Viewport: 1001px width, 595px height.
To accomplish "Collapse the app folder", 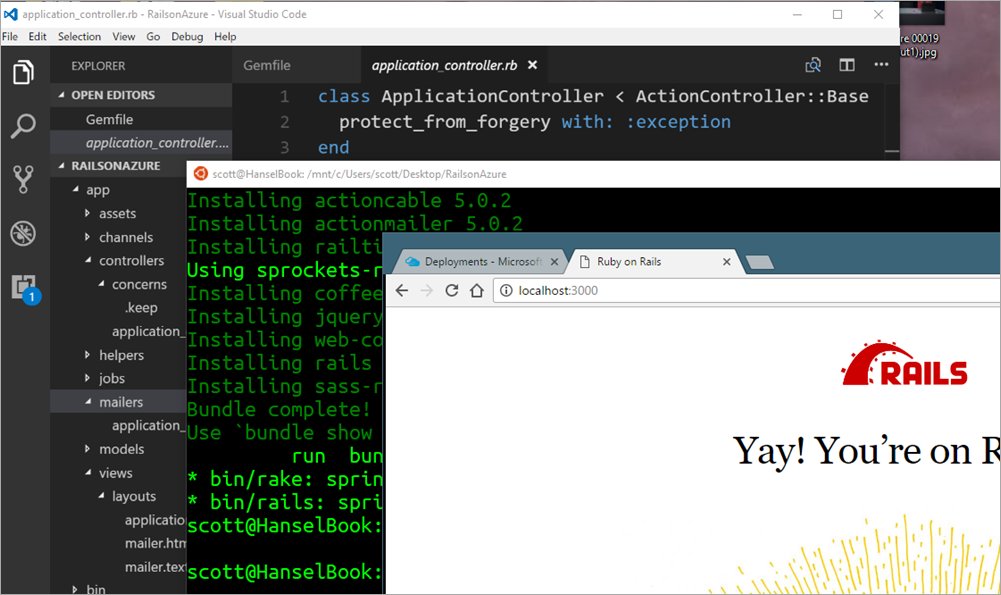I will pyautogui.click(x=75, y=190).
